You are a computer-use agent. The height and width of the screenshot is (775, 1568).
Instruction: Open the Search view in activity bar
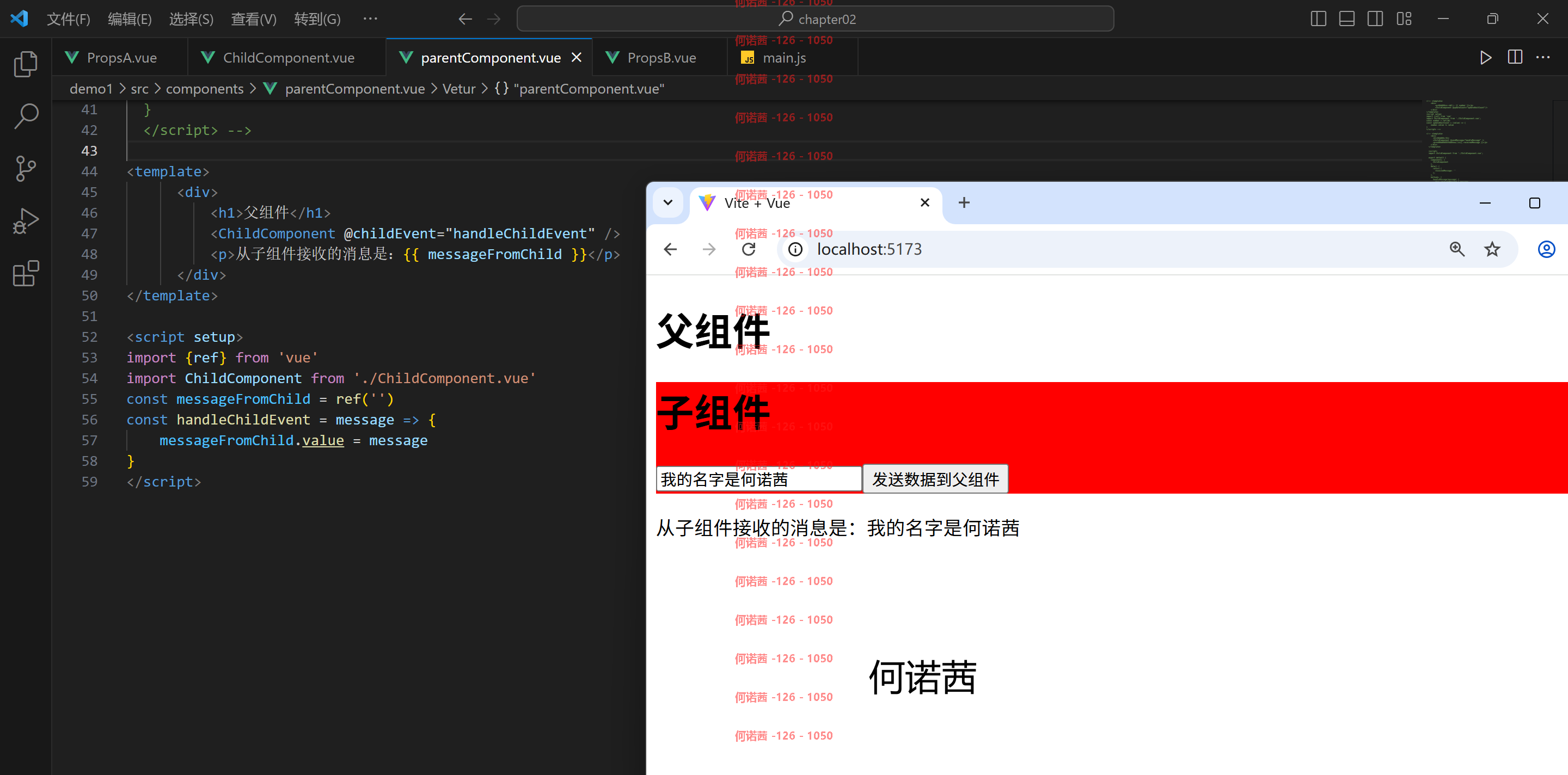coord(26,115)
